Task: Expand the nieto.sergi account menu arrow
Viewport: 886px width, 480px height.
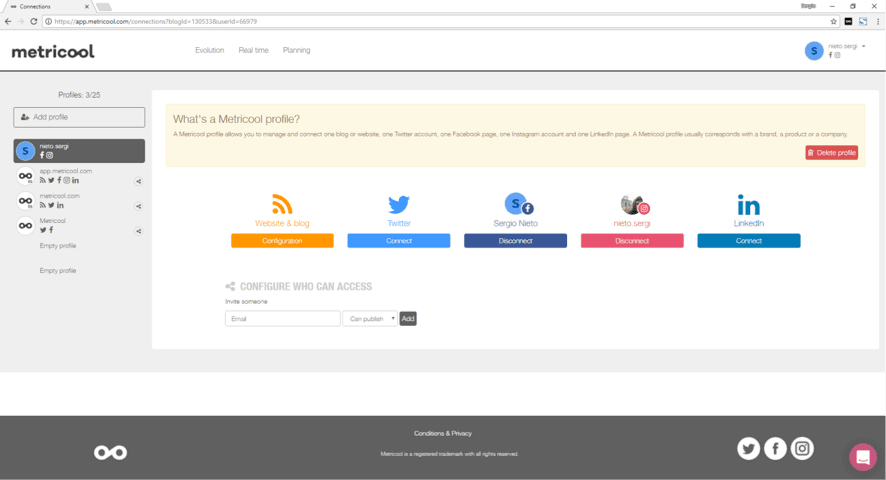Action: [863, 46]
